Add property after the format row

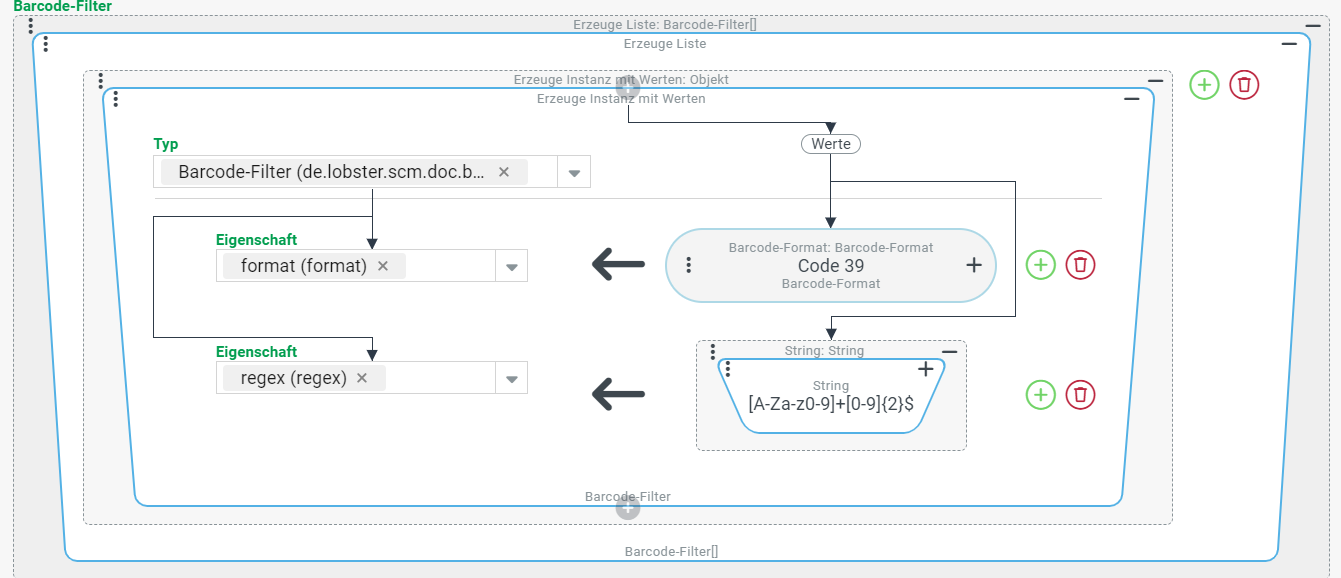coord(1041,265)
